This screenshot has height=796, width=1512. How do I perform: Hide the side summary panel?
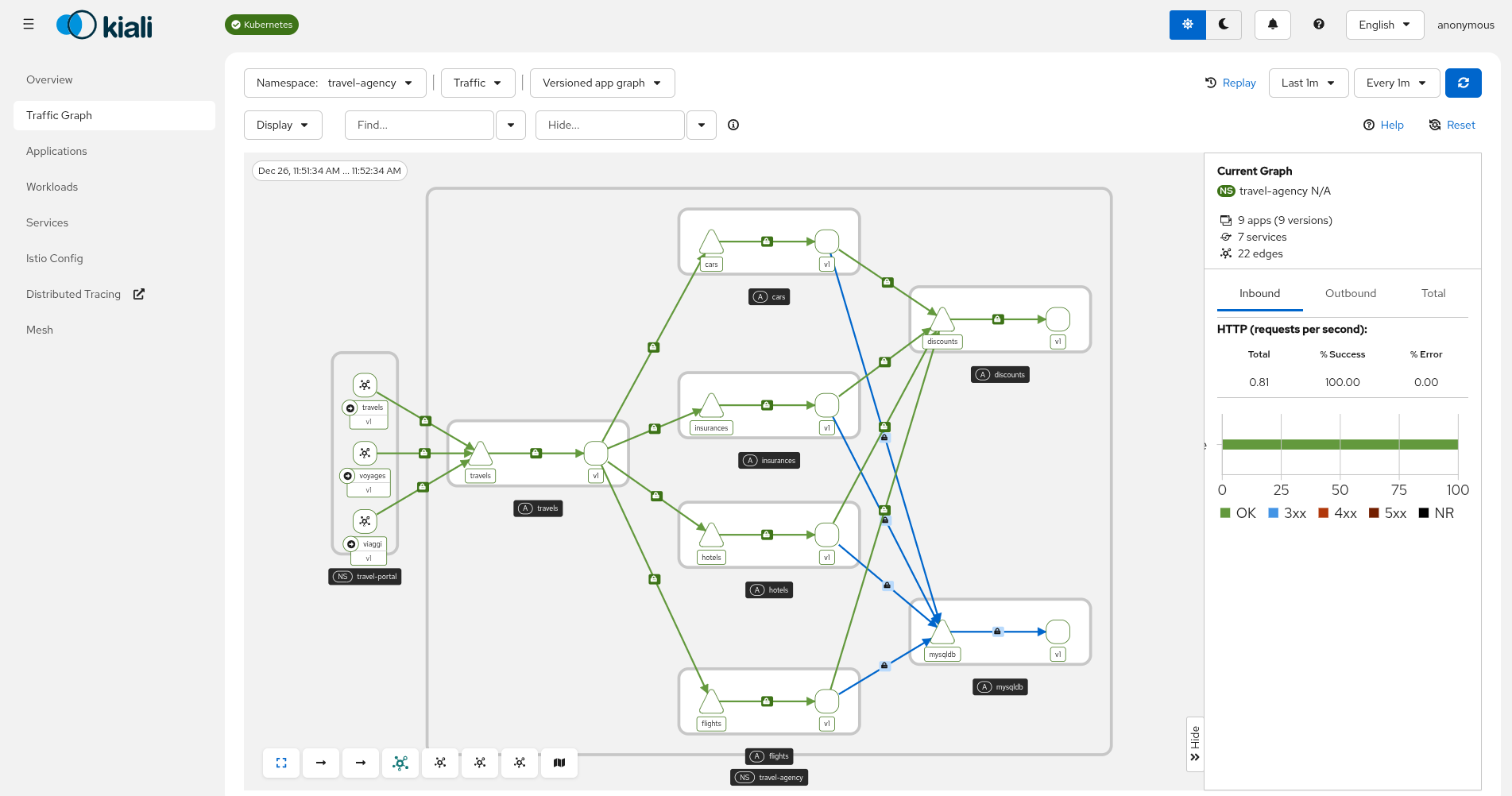1194,744
